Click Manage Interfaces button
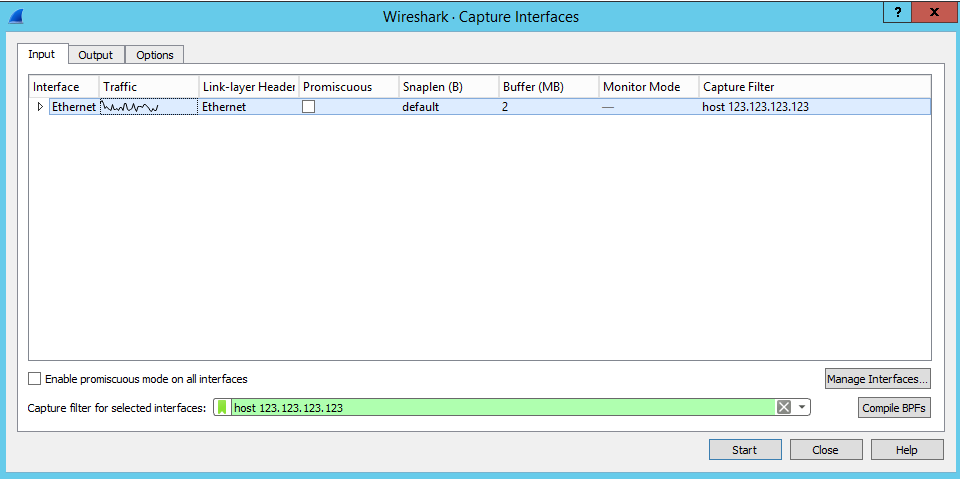 (878, 379)
